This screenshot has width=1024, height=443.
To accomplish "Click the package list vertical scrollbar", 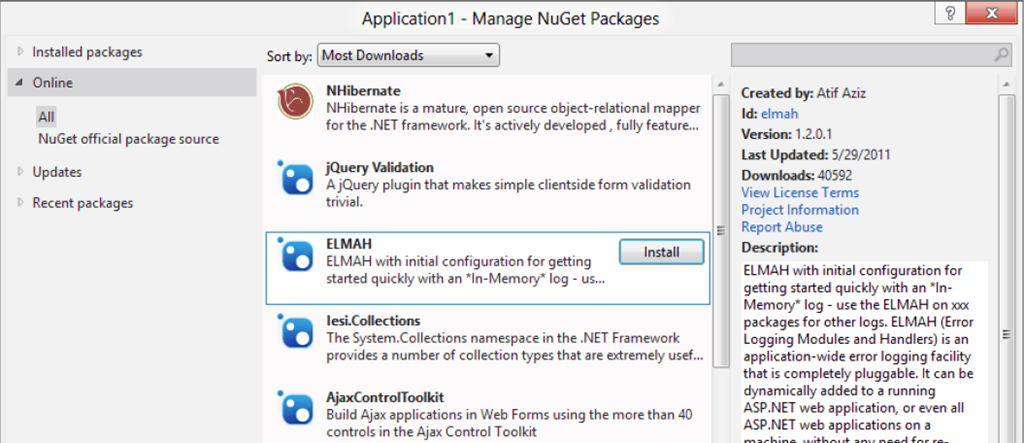I will [720, 230].
